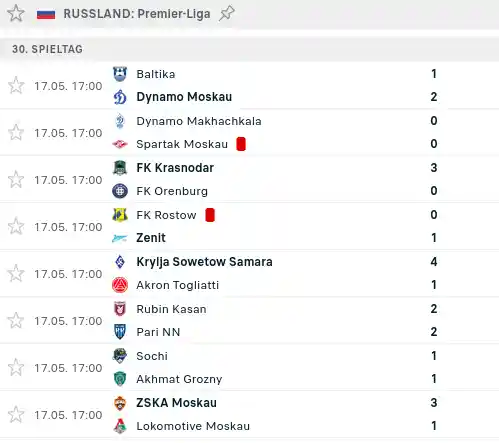The width and height of the screenshot is (499, 443).
Task: Click the ZSKA Moskau club crest
Action: click(x=120, y=403)
